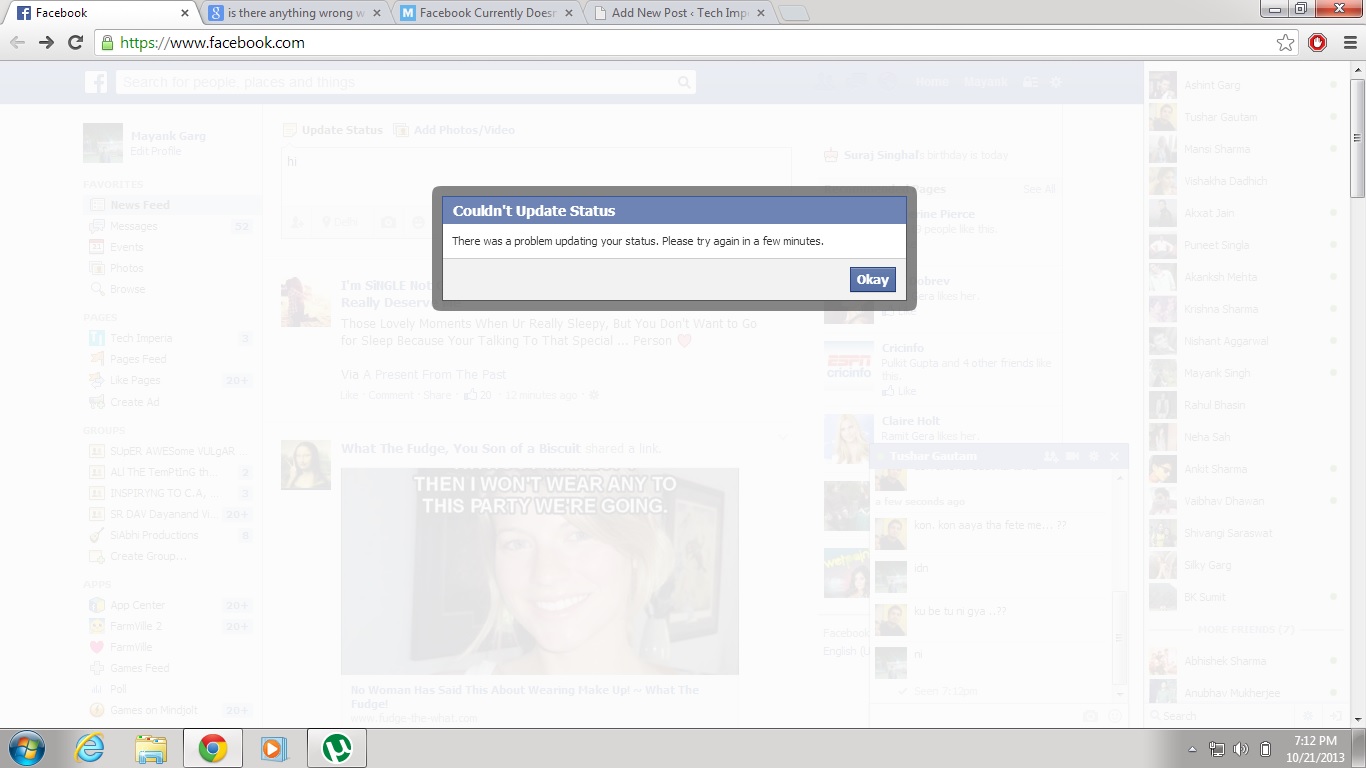The height and width of the screenshot is (768, 1366).
Task: Open the Chrome menu (three bars)
Action: (x=1350, y=42)
